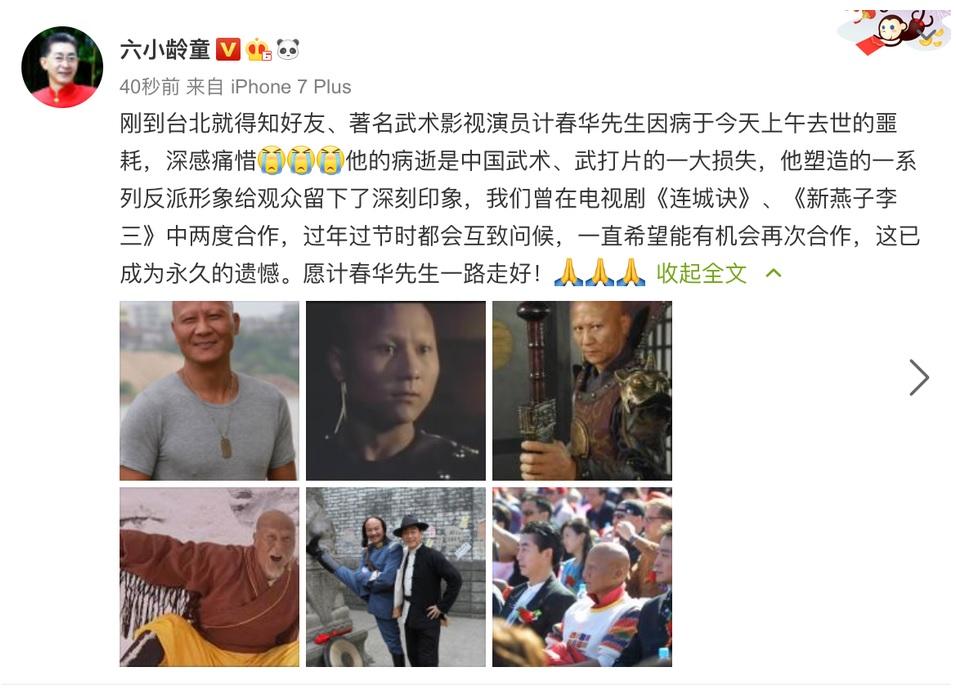Viewport: 956px width, 691px height.
Task: Click the third crying emoji in the post
Action: (330, 160)
